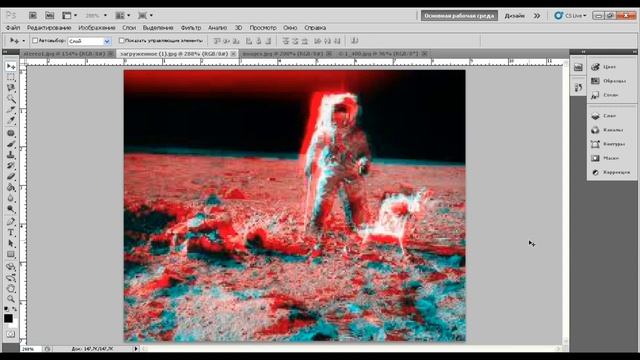Reset to default foreground and background colors
The image size is (640, 360).
tap(6, 309)
